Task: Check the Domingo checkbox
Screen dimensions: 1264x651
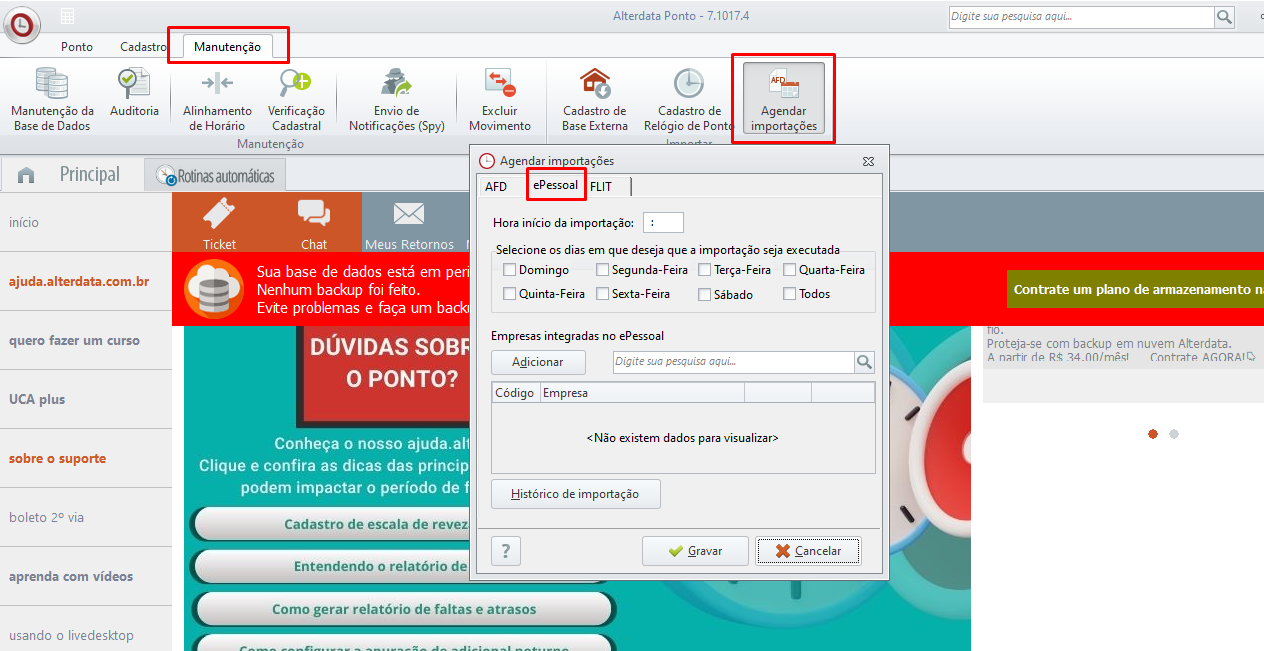Action: tap(510, 270)
